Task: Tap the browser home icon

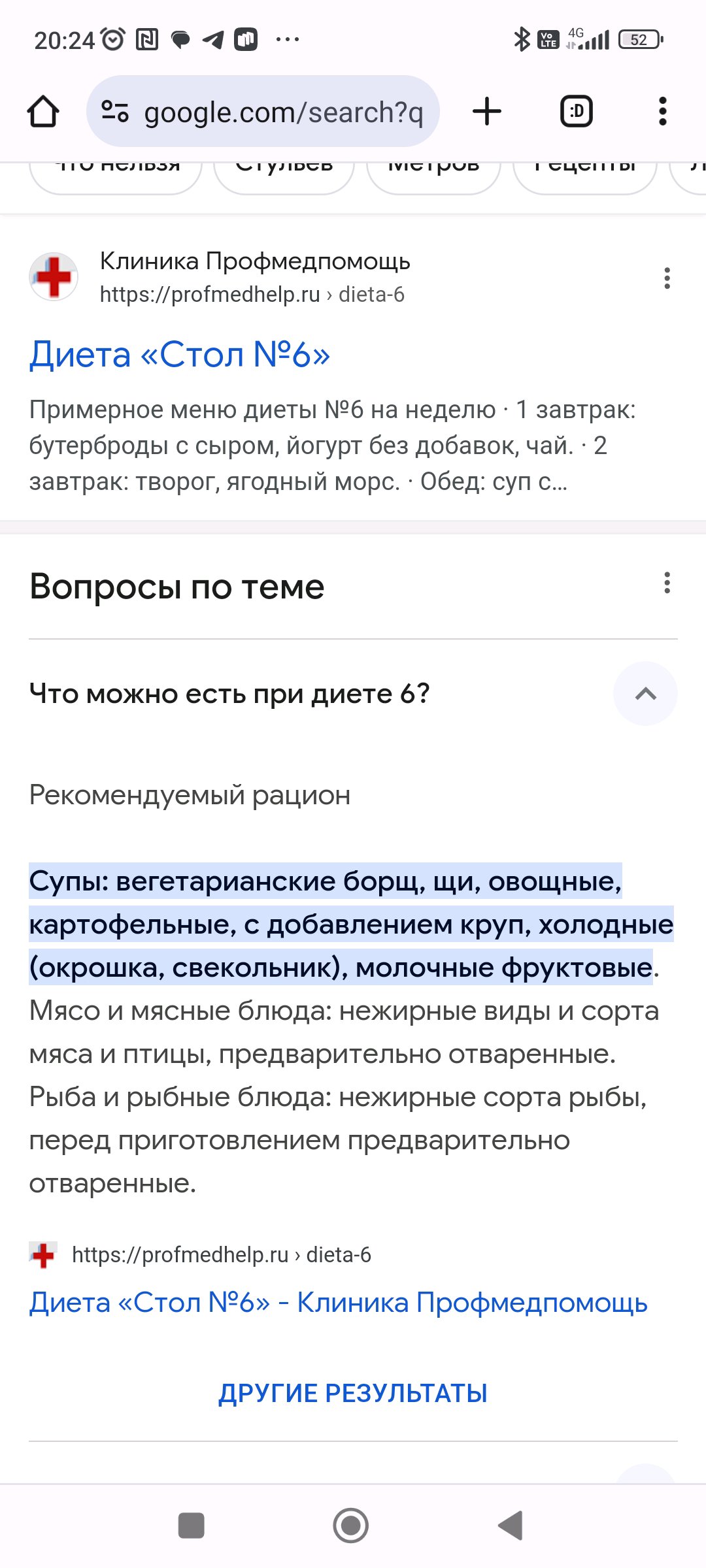Action: pyautogui.click(x=43, y=112)
